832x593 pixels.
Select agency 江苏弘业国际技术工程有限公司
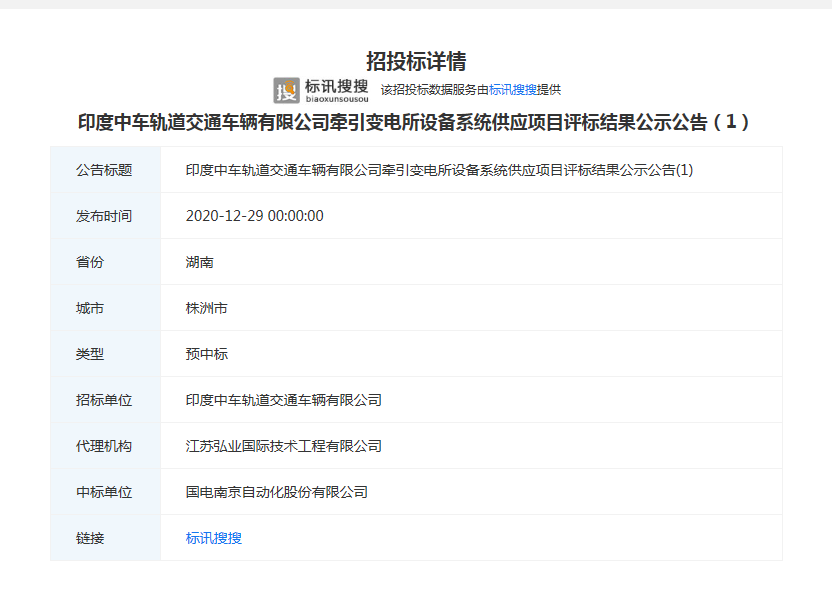pyautogui.click(x=284, y=446)
